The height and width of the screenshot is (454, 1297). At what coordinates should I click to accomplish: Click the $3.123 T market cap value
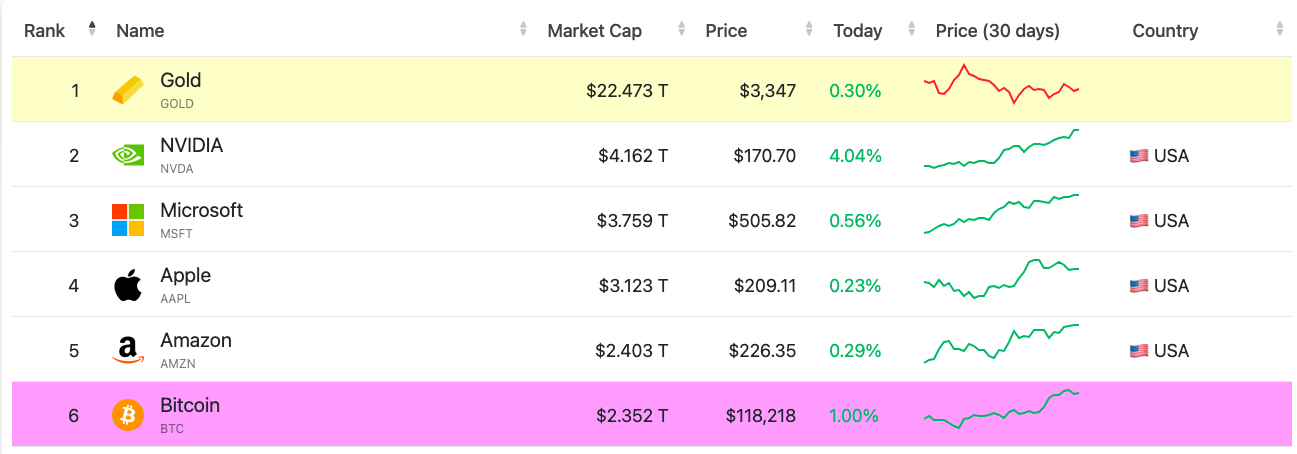(x=633, y=286)
